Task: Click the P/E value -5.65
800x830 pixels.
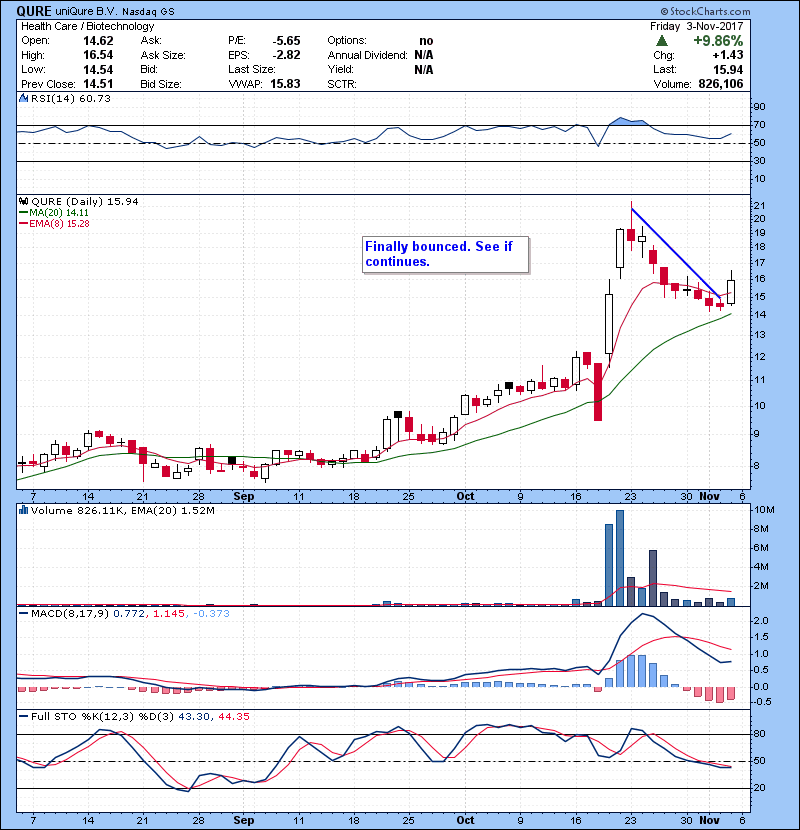Action: (286, 41)
